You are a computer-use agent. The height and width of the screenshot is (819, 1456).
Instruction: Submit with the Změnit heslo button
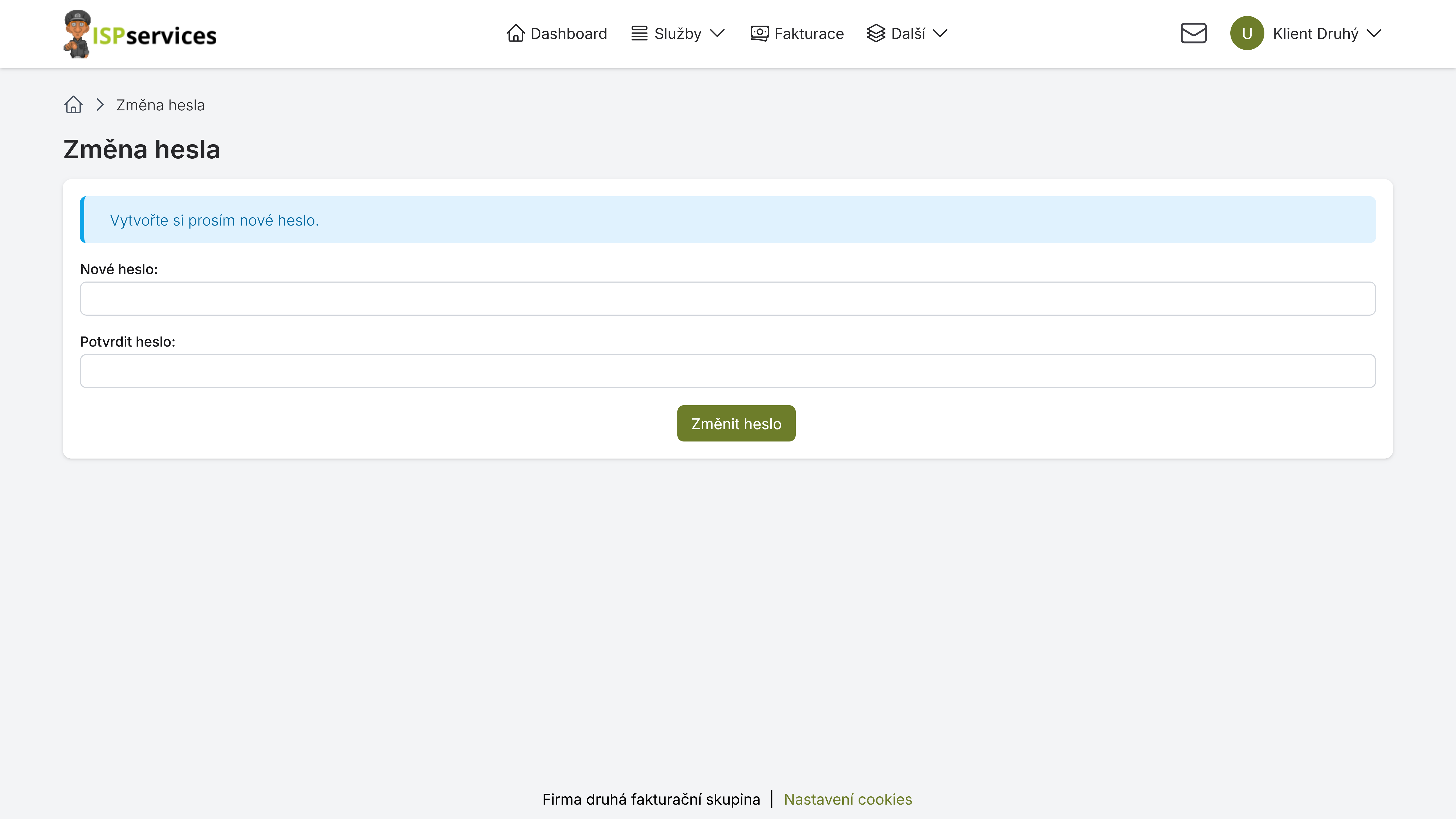(736, 424)
